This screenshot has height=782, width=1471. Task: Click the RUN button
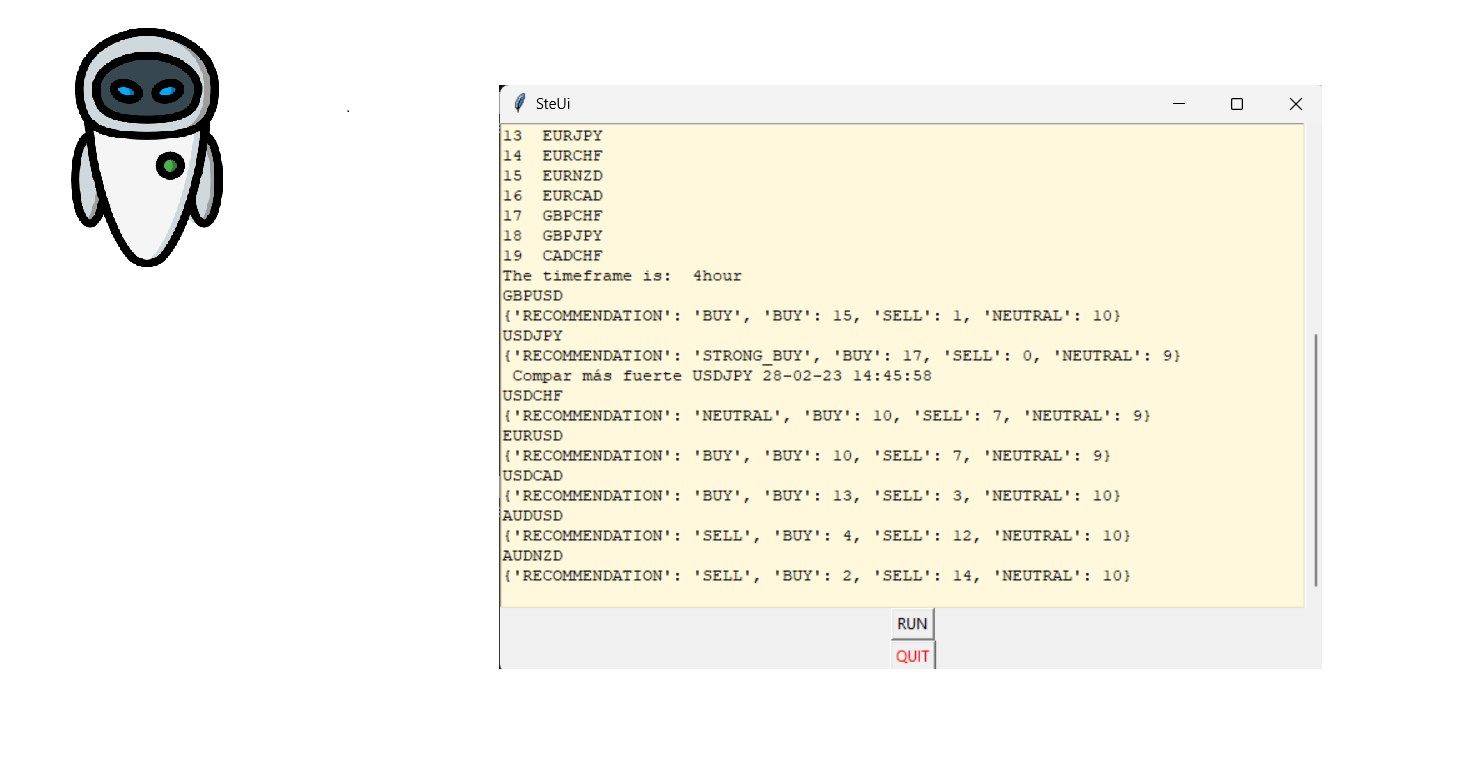click(912, 623)
